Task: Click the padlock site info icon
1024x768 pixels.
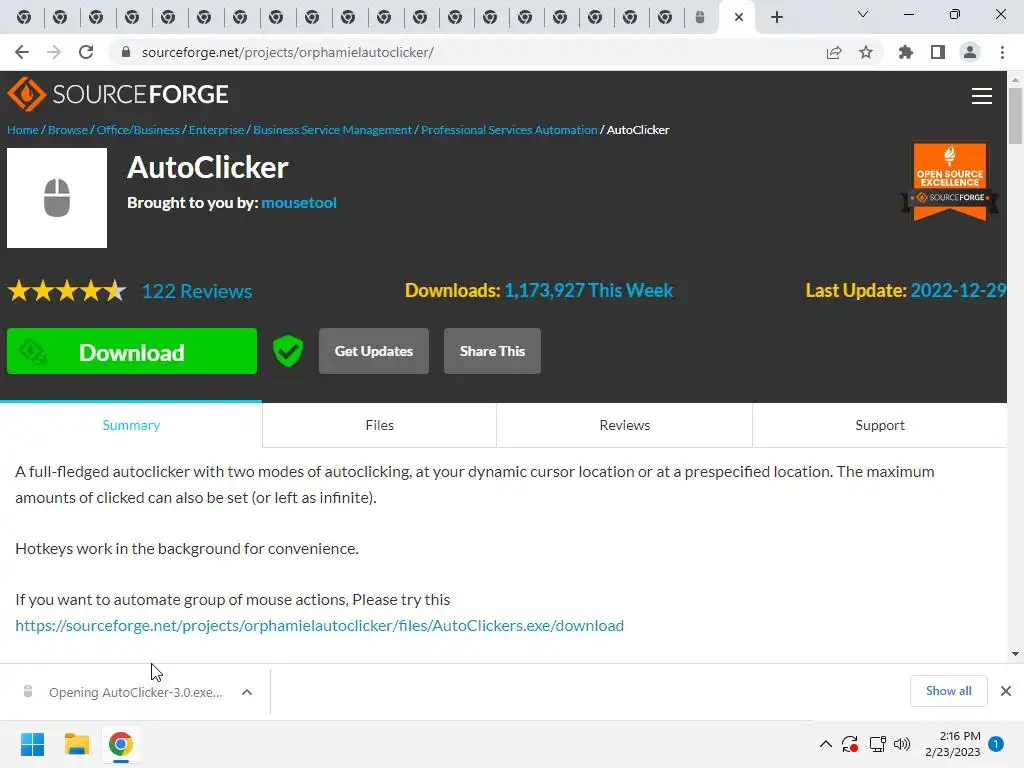Action: (x=126, y=52)
